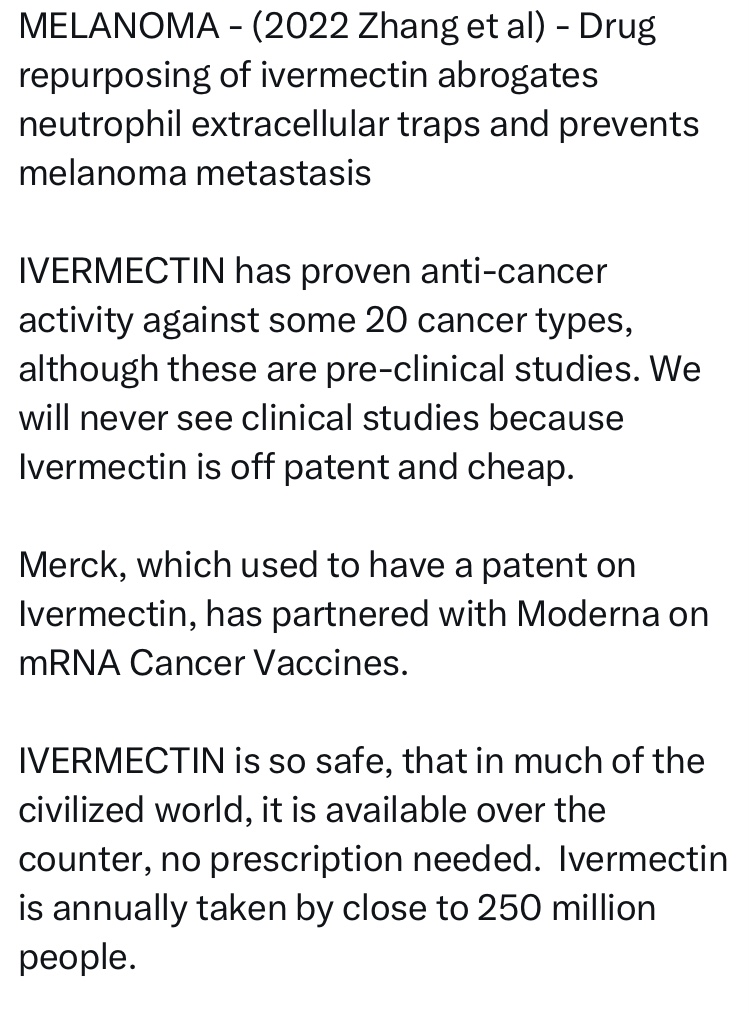Click the word "Moderna"
The width and height of the screenshot is (750, 1013).
pos(587,614)
